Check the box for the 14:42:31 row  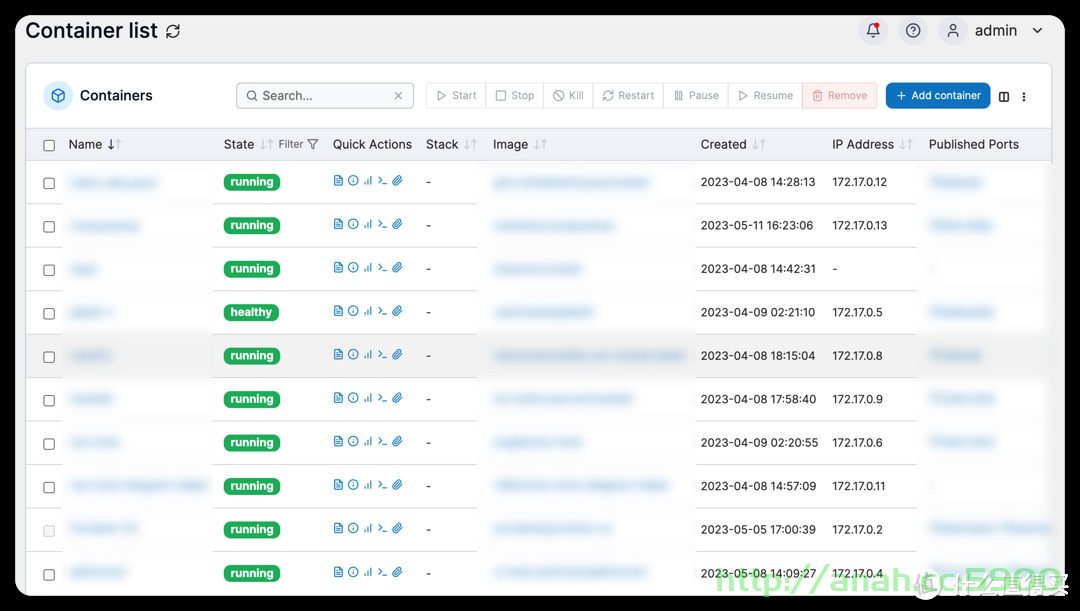[x=49, y=270]
